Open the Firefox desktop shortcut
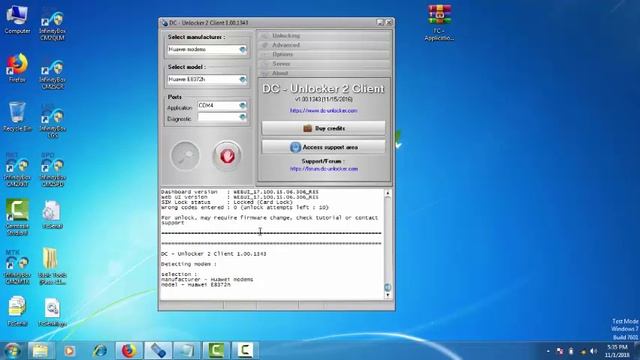Image resolution: width=640 pixels, height=360 pixels. click(x=17, y=68)
